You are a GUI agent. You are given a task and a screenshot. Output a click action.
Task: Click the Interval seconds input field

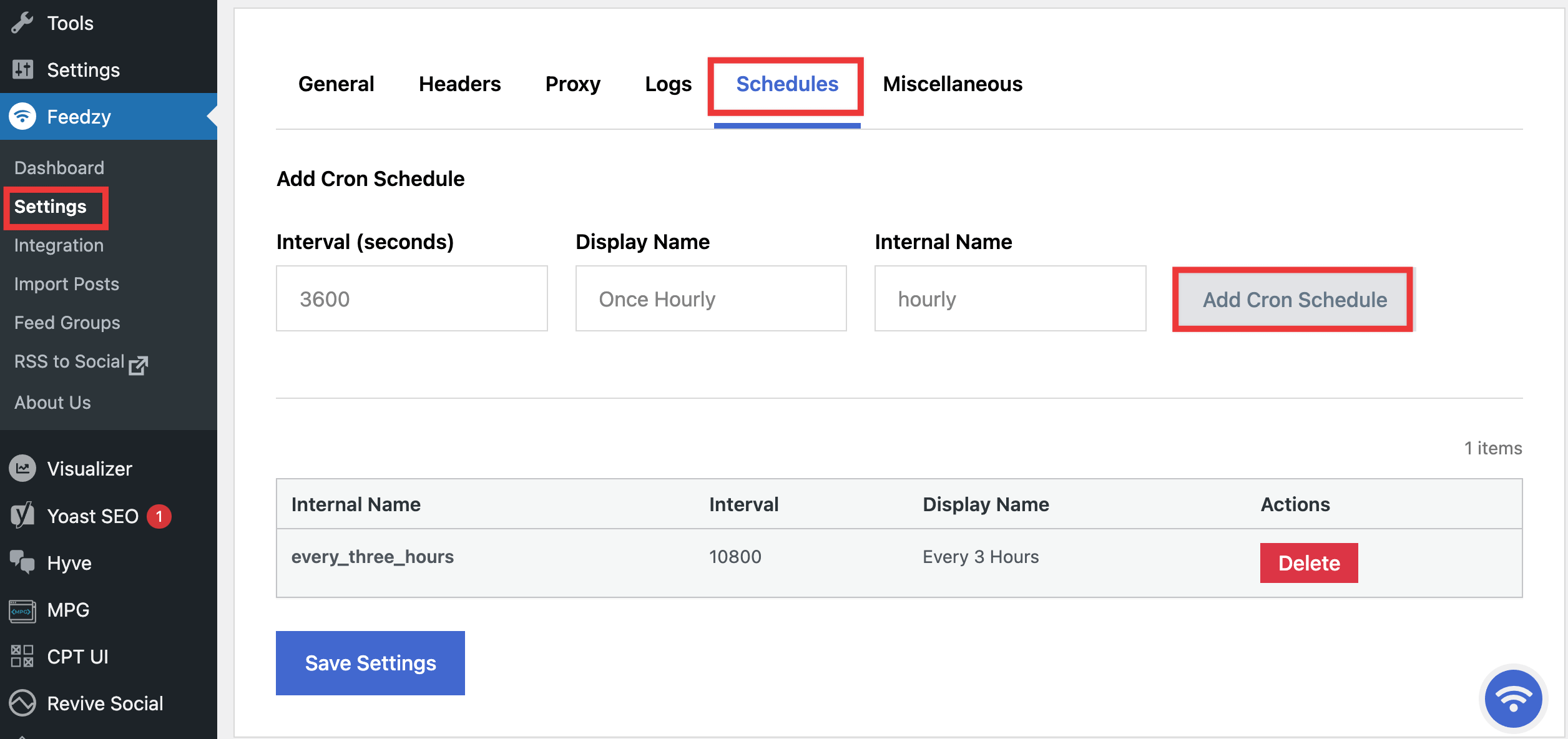click(411, 299)
